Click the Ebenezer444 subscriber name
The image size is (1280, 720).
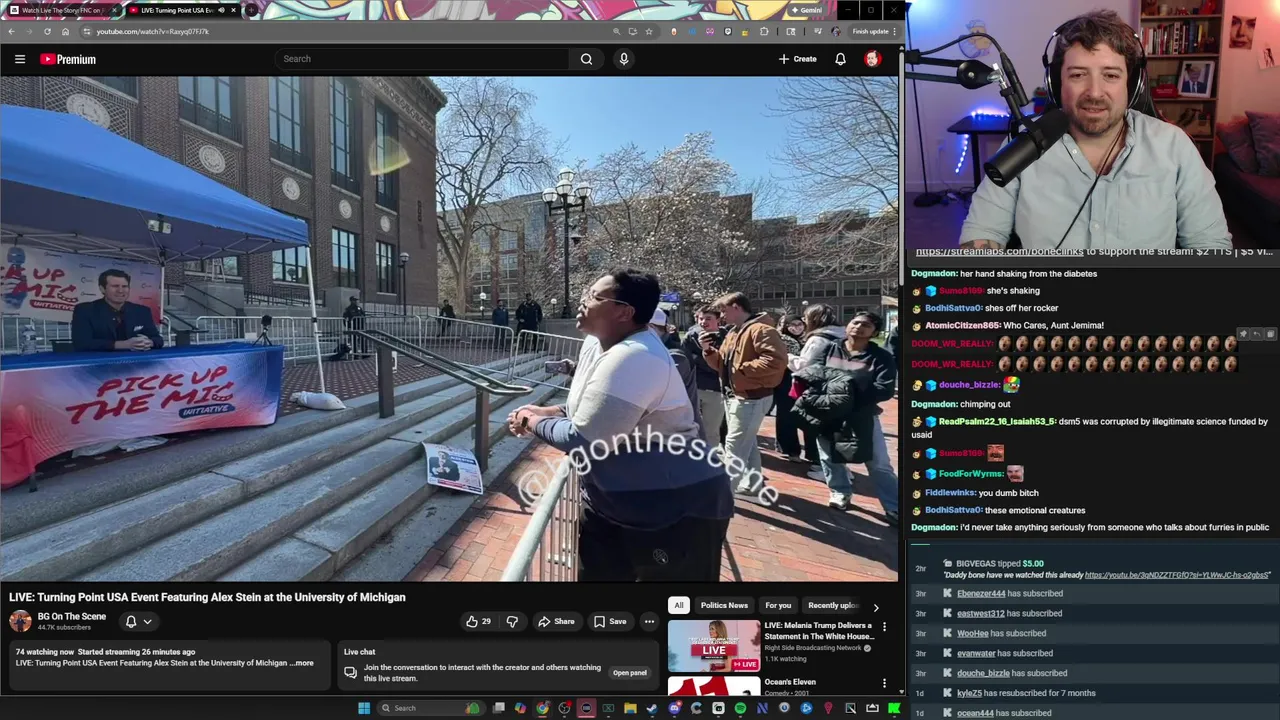click(981, 594)
